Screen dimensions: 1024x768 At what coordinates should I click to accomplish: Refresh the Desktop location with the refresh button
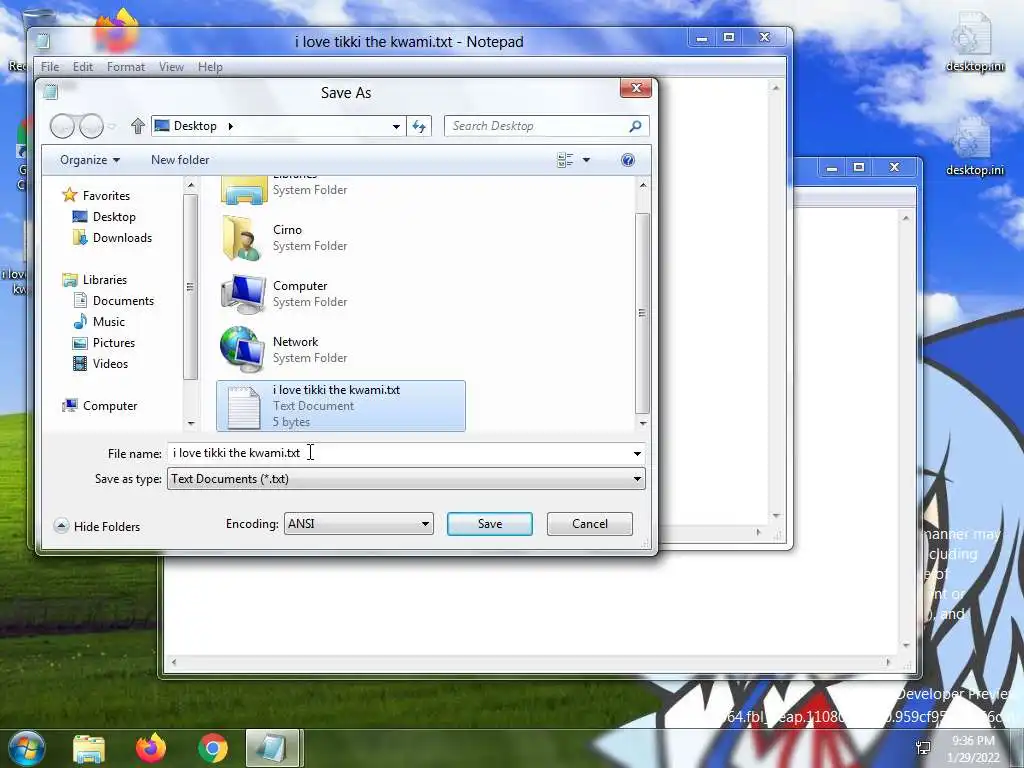point(419,126)
